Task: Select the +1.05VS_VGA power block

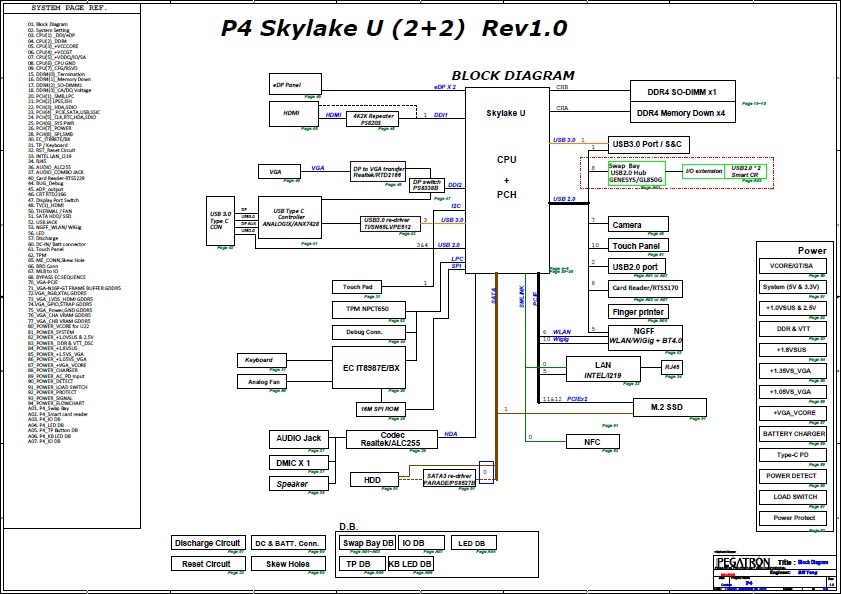Action: (793, 392)
